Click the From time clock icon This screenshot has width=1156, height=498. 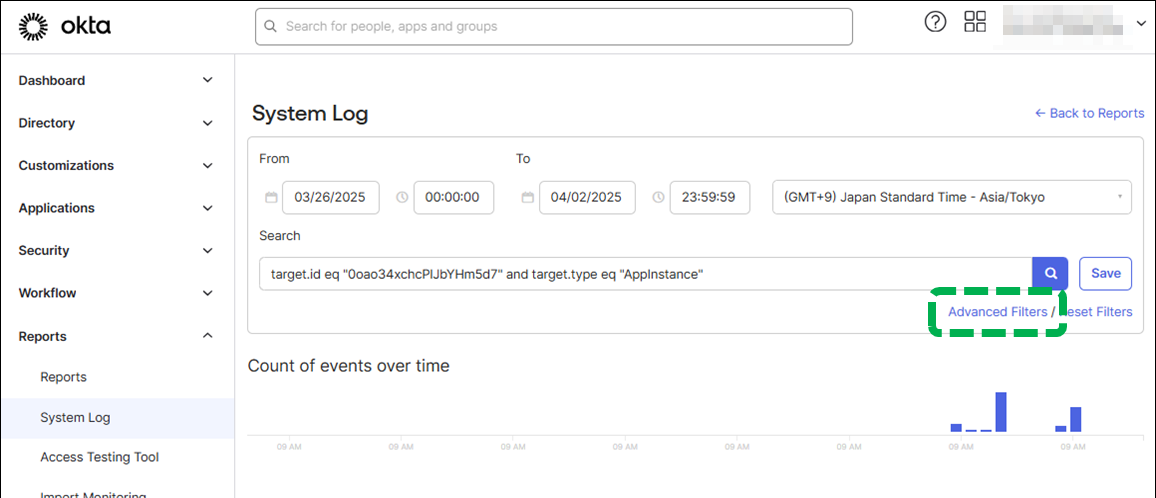tap(402, 198)
